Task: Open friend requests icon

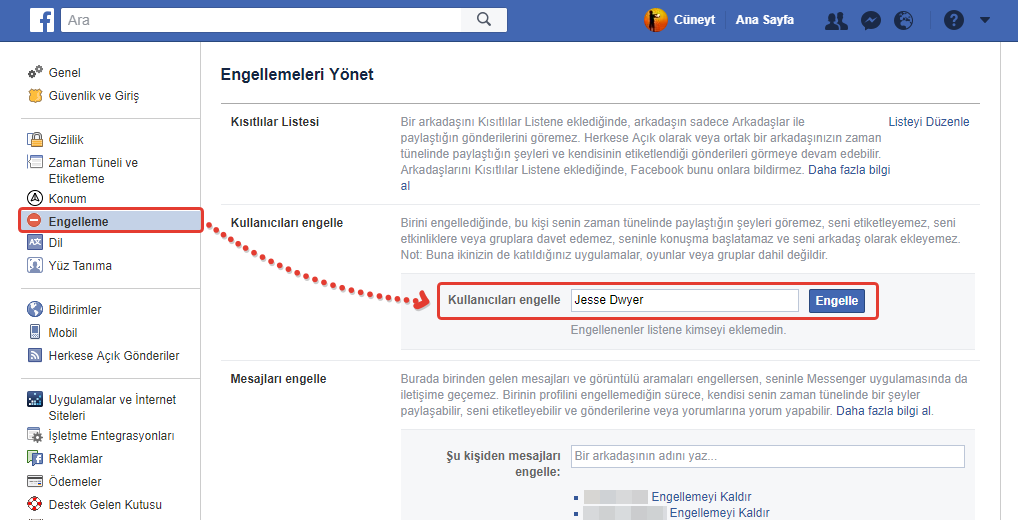Action: 836,20
